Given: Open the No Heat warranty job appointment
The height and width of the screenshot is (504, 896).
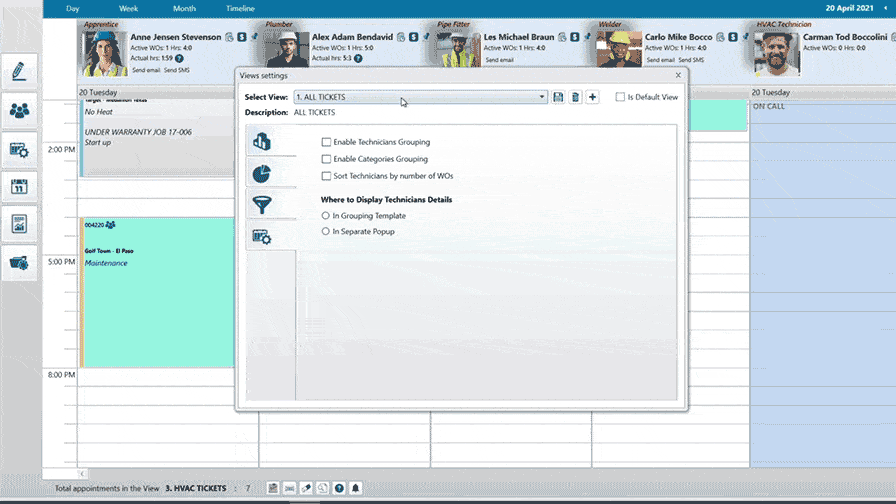Looking at the screenshot, I should (x=158, y=137).
